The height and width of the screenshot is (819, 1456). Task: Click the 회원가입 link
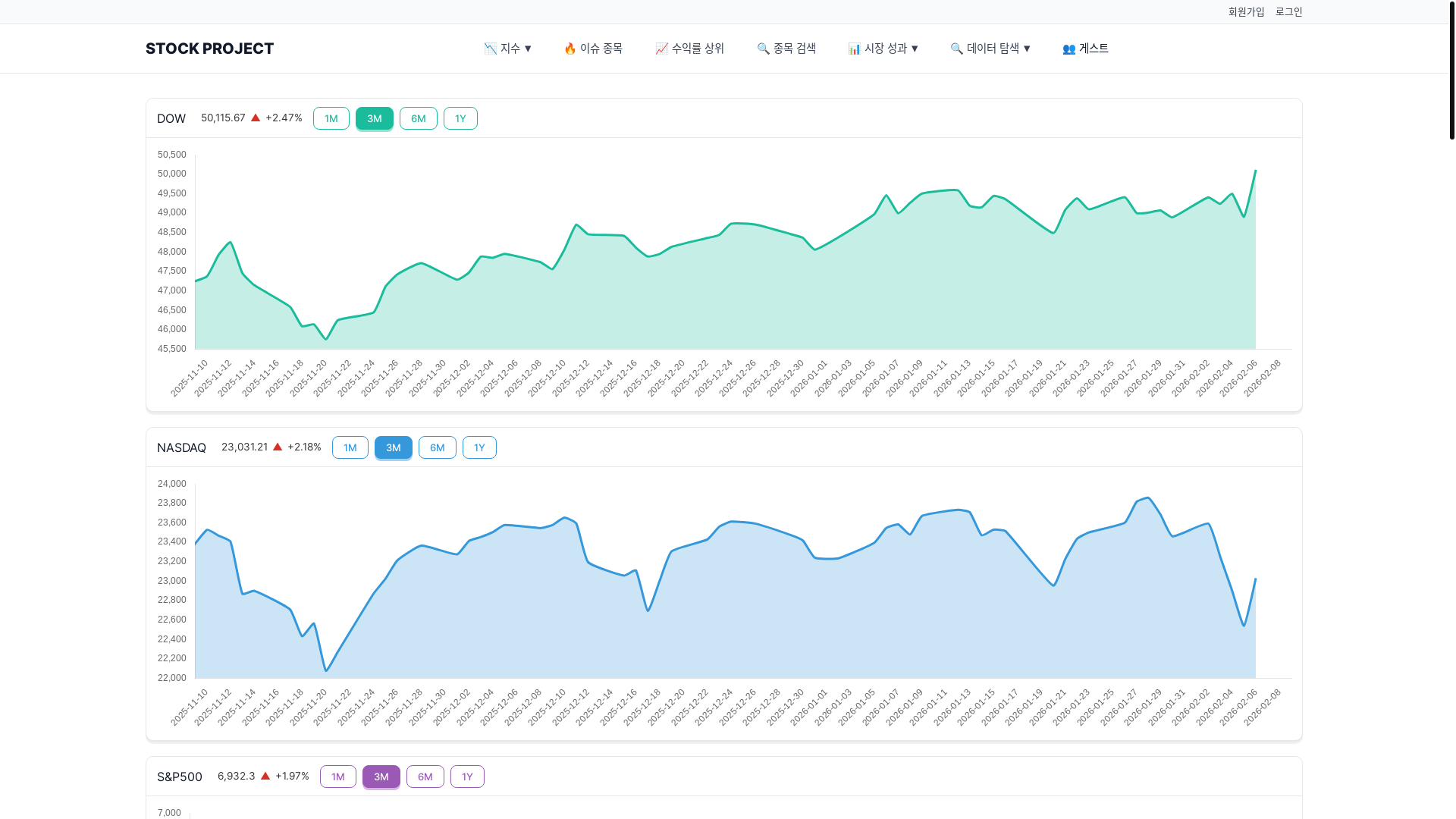1246,11
